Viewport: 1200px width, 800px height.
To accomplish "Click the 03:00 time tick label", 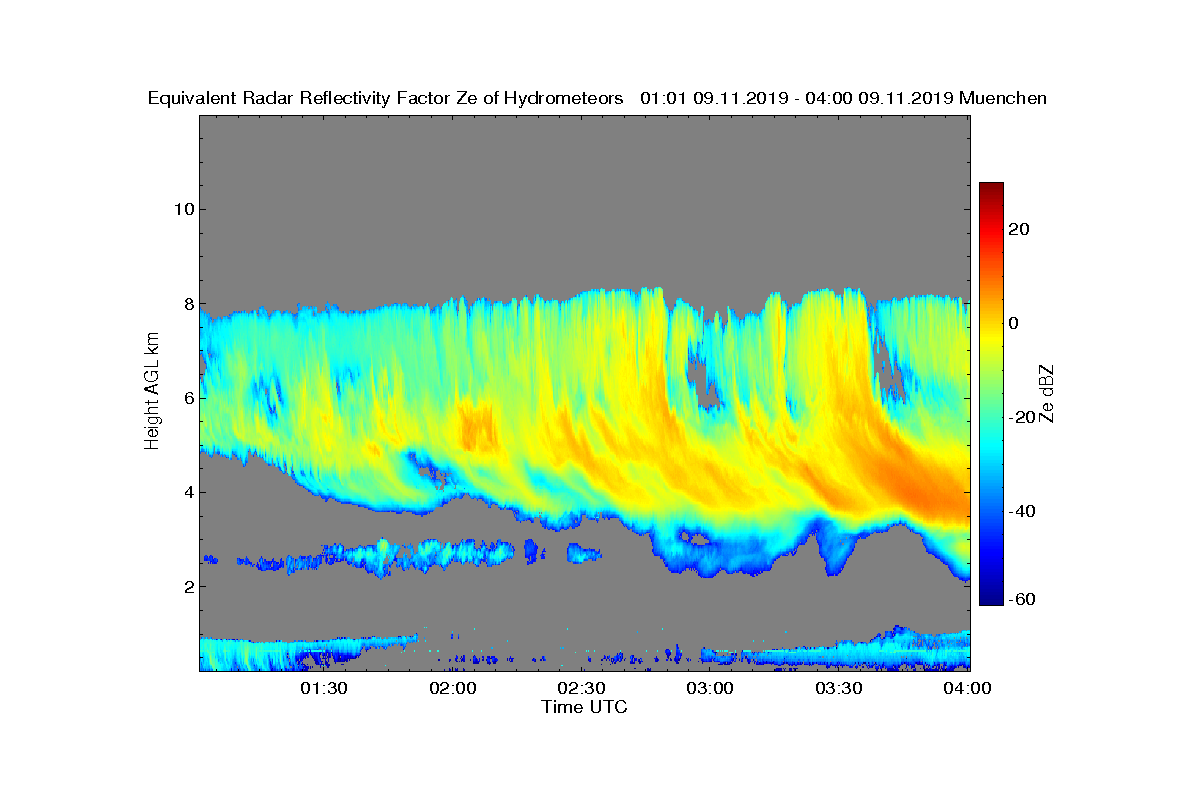I will click(x=712, y=689).
